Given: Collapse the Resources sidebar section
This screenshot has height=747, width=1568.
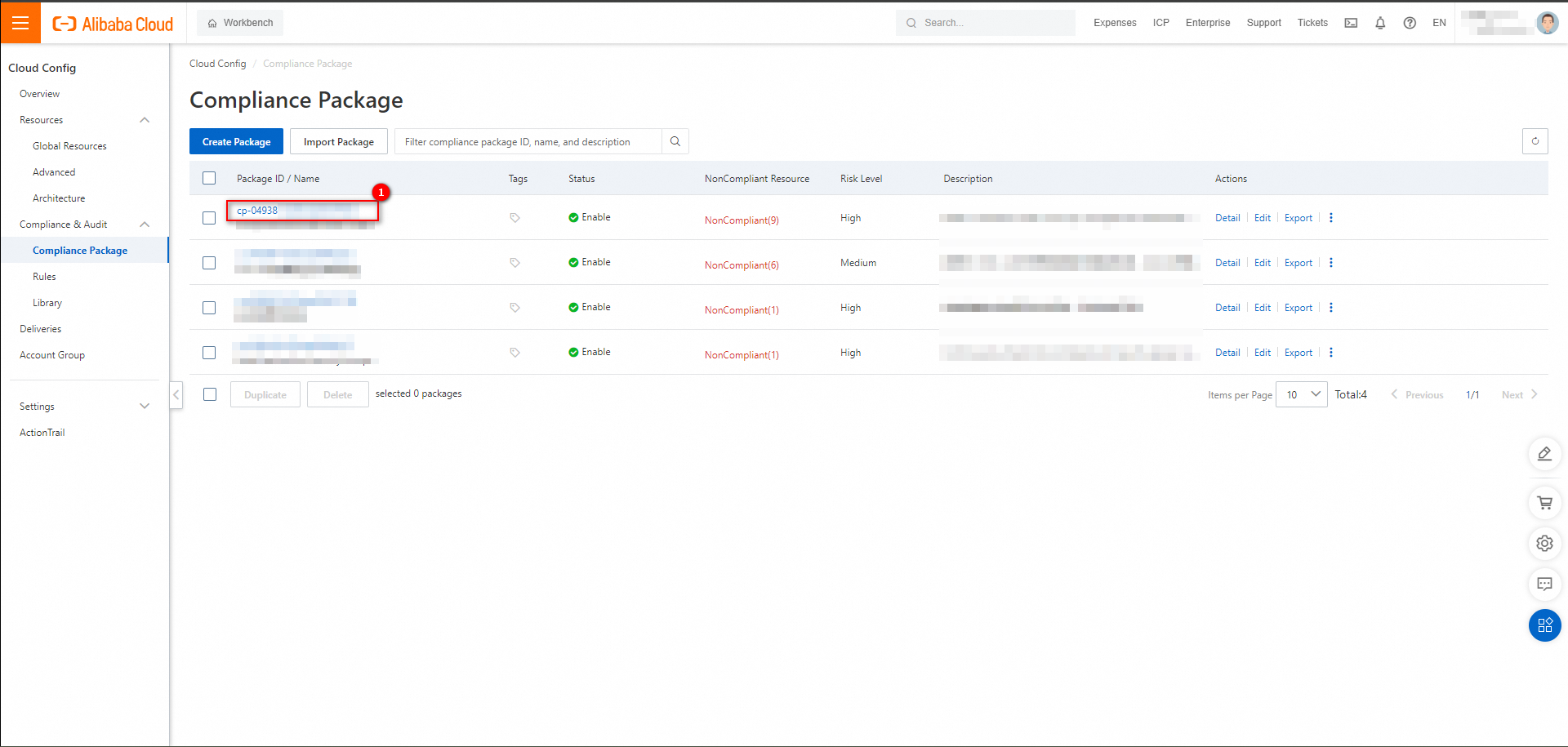Looking at the screenshot, I should (145, 120).
